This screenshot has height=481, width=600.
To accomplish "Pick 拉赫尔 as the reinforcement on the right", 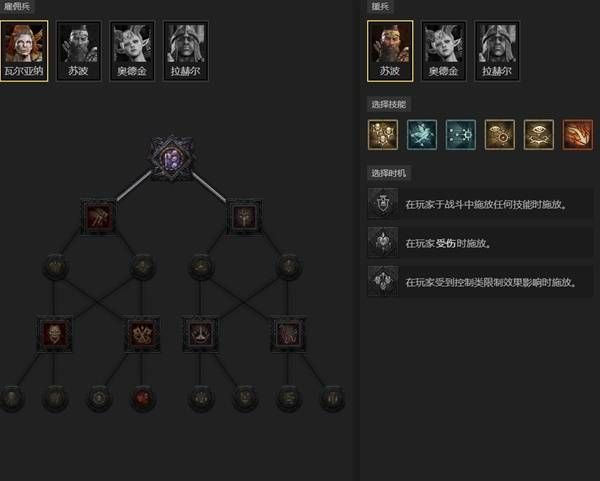I will coord(497,51).
